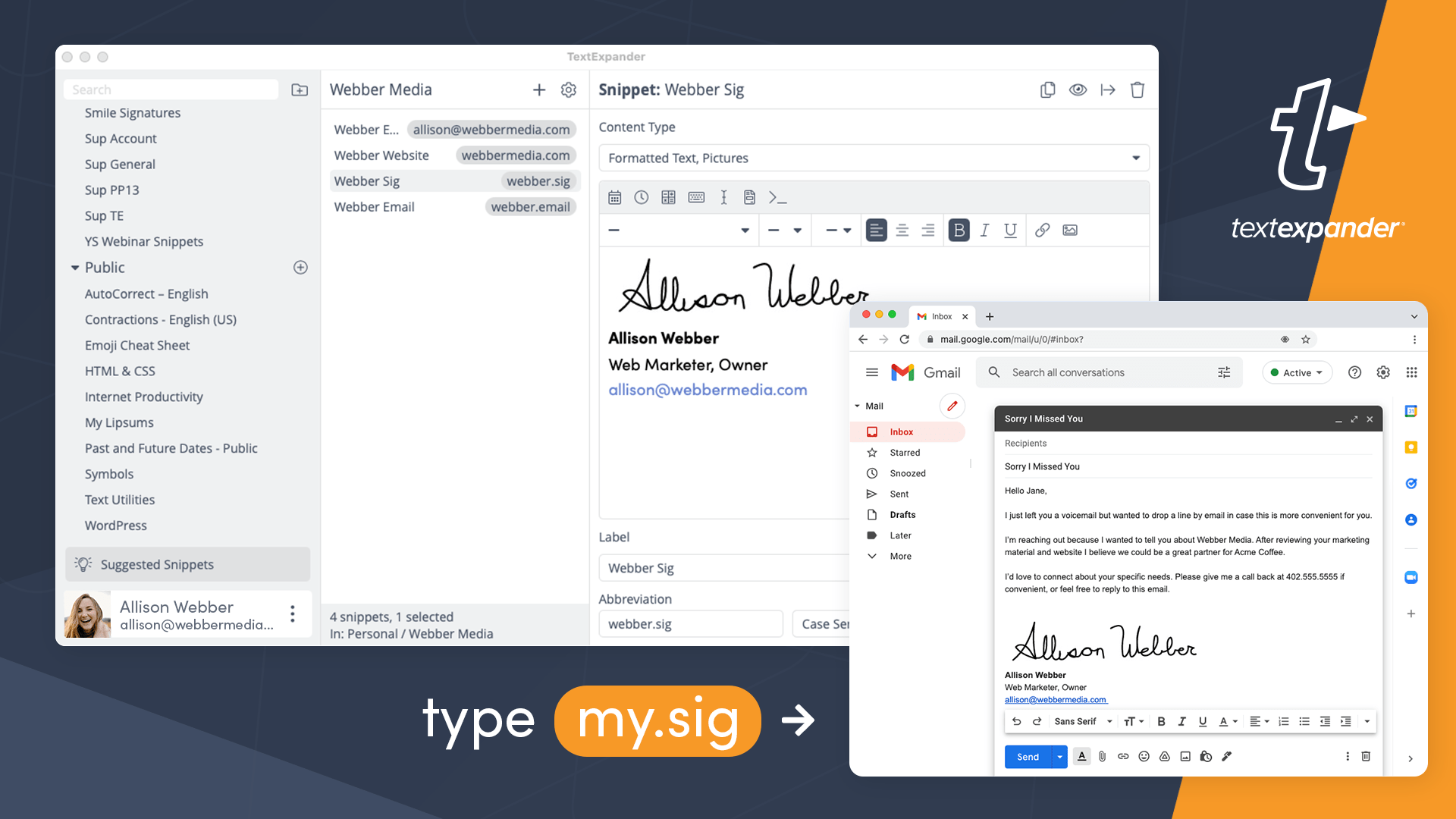The height and width of the screenshot is (819, 1456).
Task: Attach a file in the Gmail compose window
Action: 1102,756
